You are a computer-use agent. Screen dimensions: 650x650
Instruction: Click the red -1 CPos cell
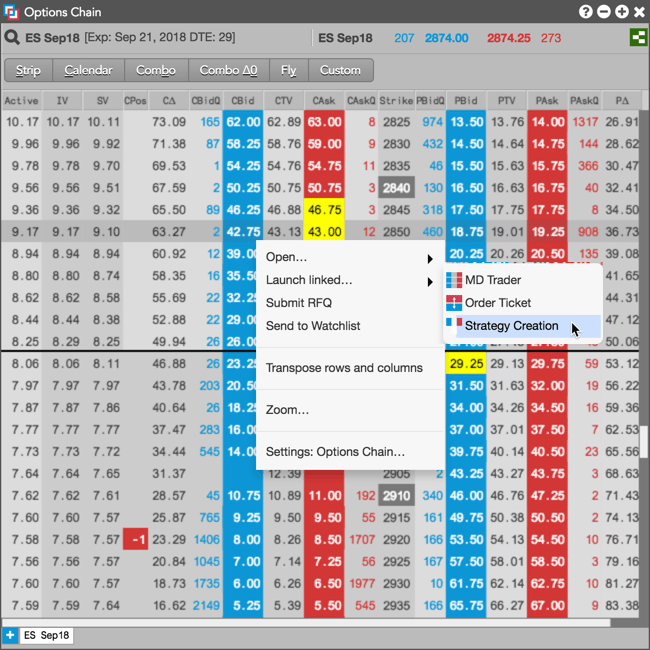(x=136, y=539)
